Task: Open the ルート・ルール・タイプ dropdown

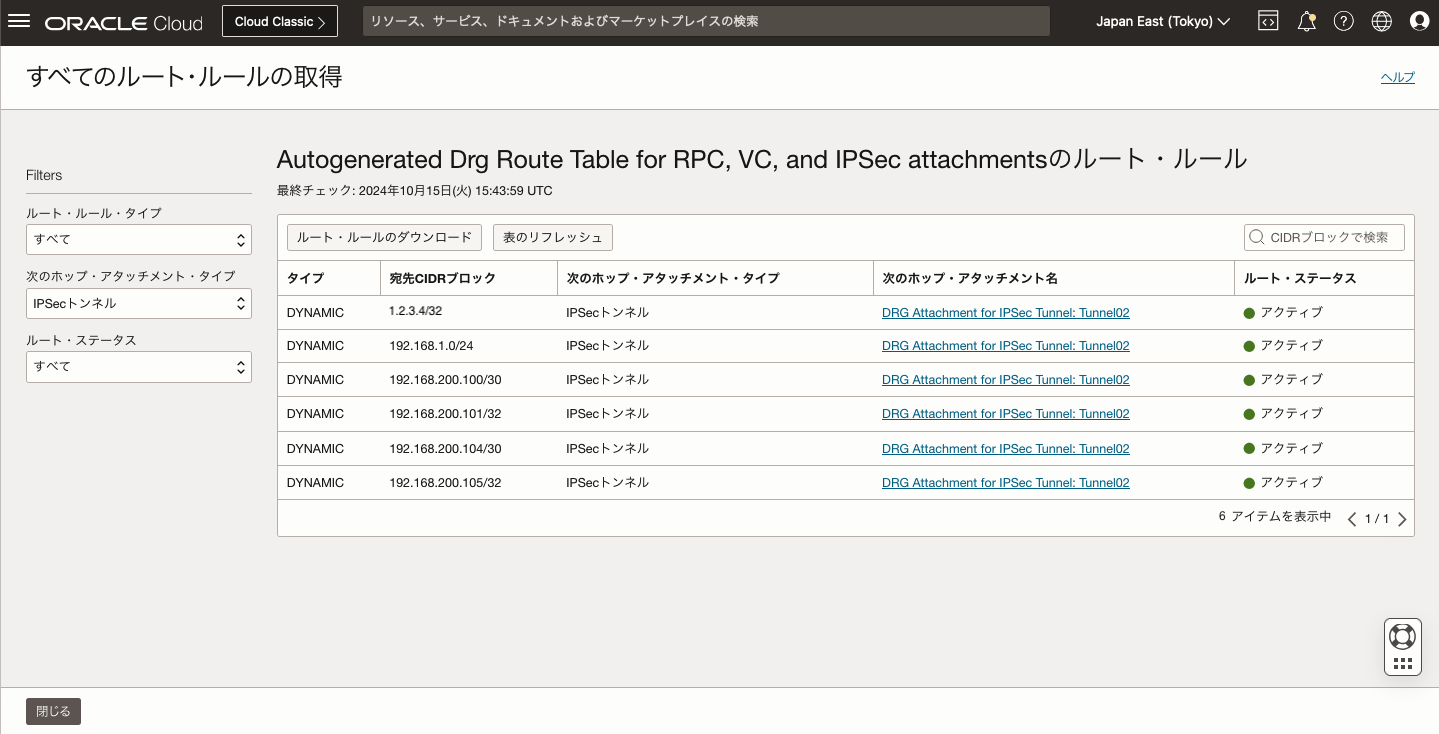Action: [x=139, y=239]
